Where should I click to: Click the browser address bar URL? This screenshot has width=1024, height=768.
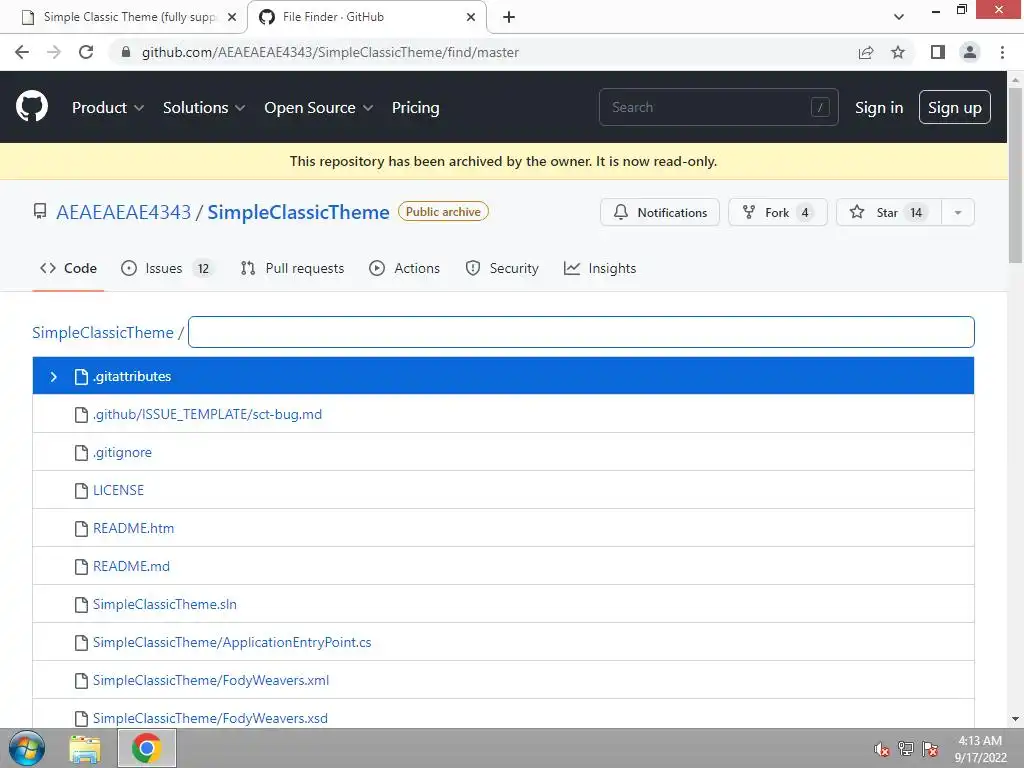click(330, 52)
